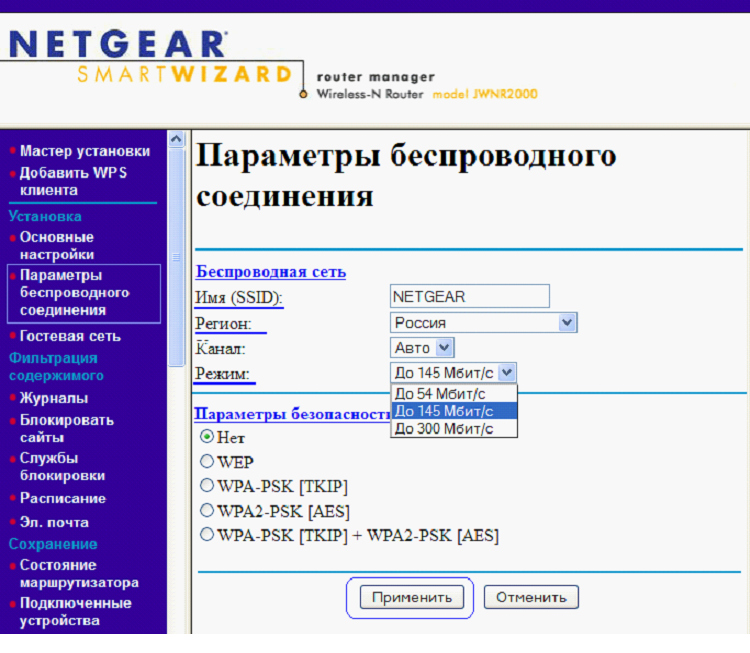This screenshot has height=653, width=750.
Task: Open the Канал dropdown set to Авто
Action: click(422, 348)
